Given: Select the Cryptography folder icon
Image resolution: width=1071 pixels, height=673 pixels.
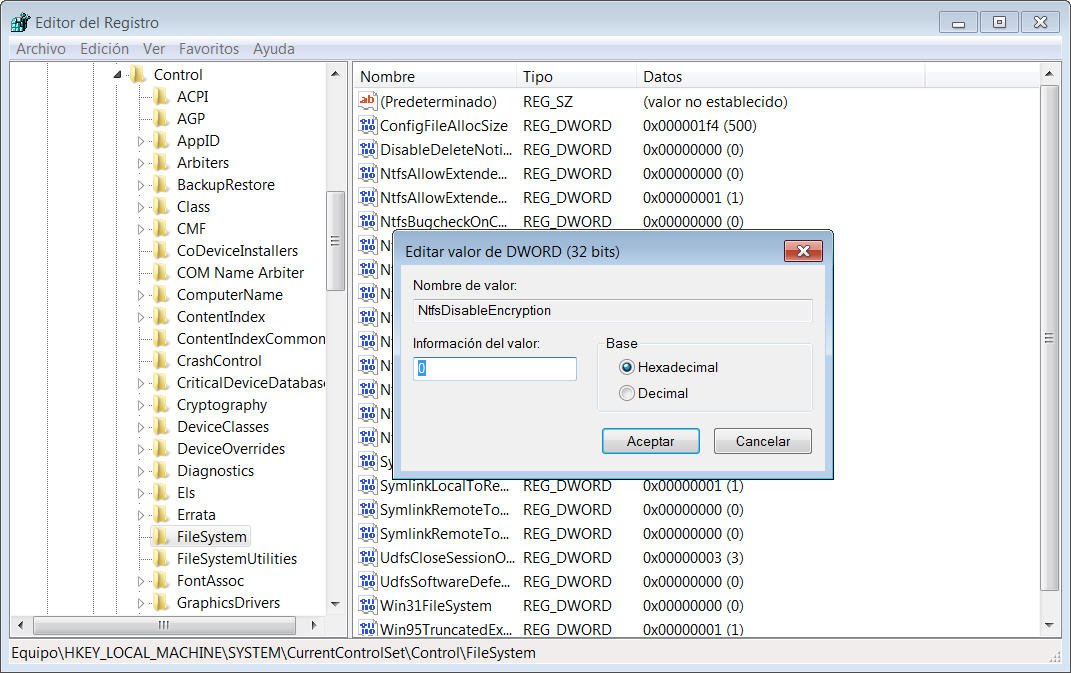Looking at the screenshot, I should (x=161, y=405).
